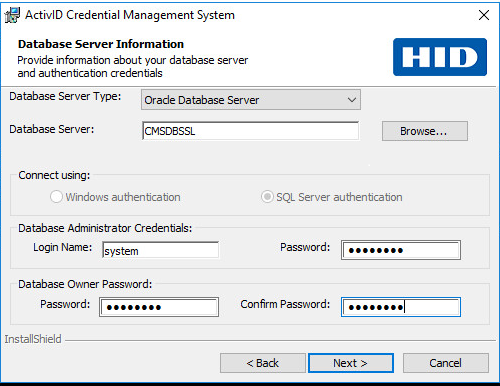The width and height of the screenshot is (500, 386).
Task: Click the Next button
Action: click(351, 363)
